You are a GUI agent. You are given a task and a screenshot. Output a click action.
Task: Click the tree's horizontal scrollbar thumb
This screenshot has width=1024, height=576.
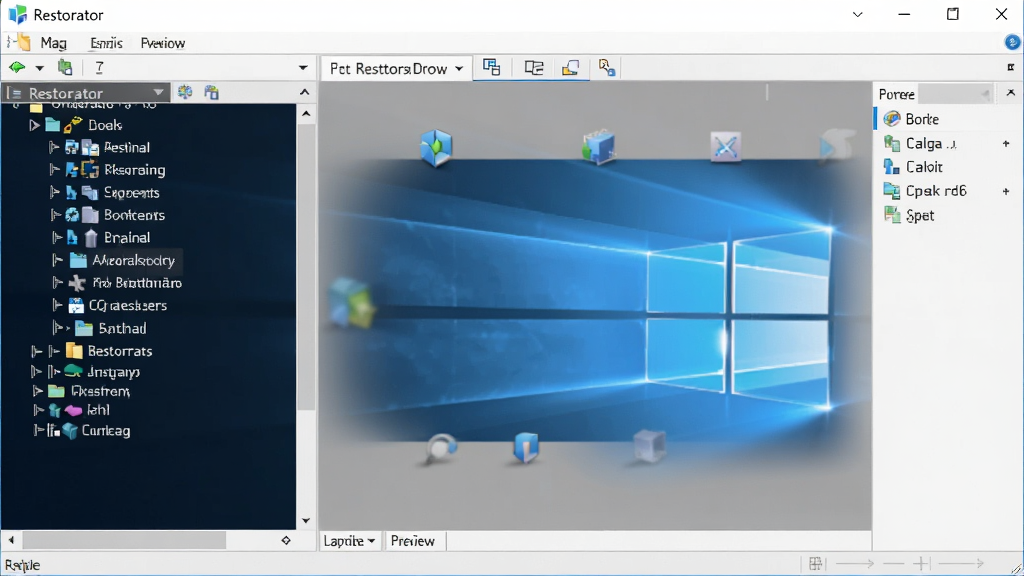click(x=124, y=540)
